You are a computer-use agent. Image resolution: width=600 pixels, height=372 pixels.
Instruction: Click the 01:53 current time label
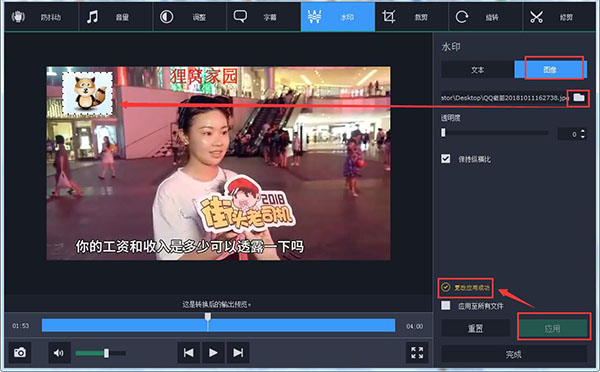(20, 326)
